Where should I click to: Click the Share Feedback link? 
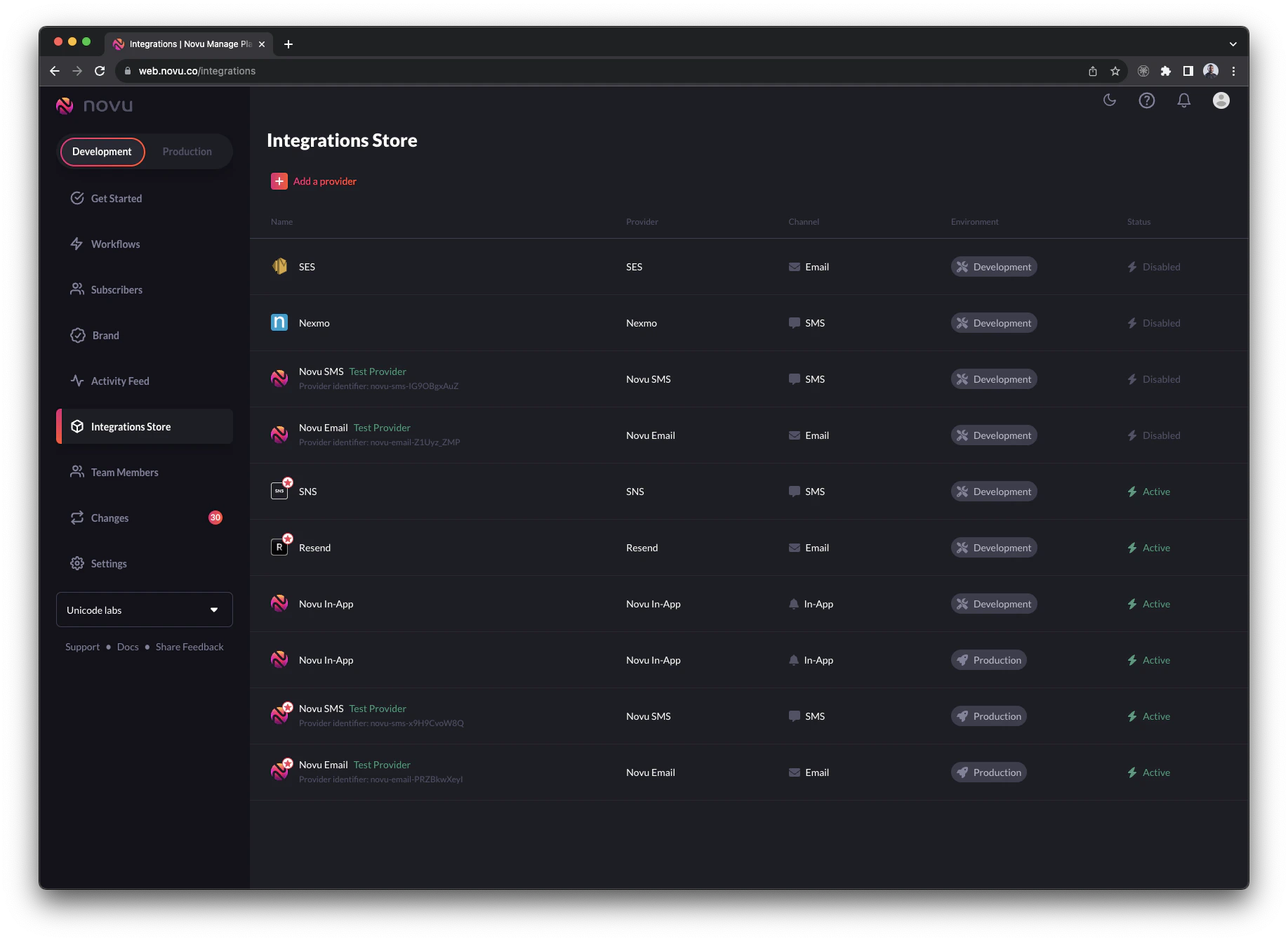(190, 647)
